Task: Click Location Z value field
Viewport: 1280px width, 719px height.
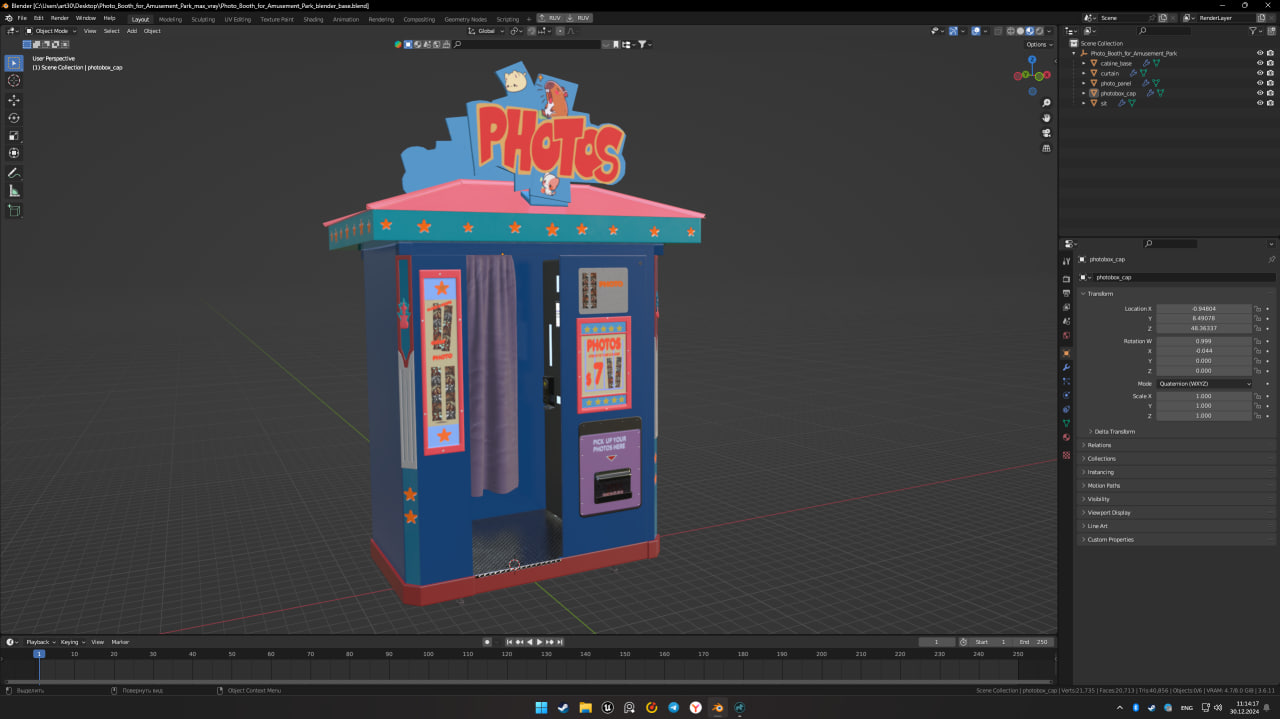Action: click(x=1204, y=328)
